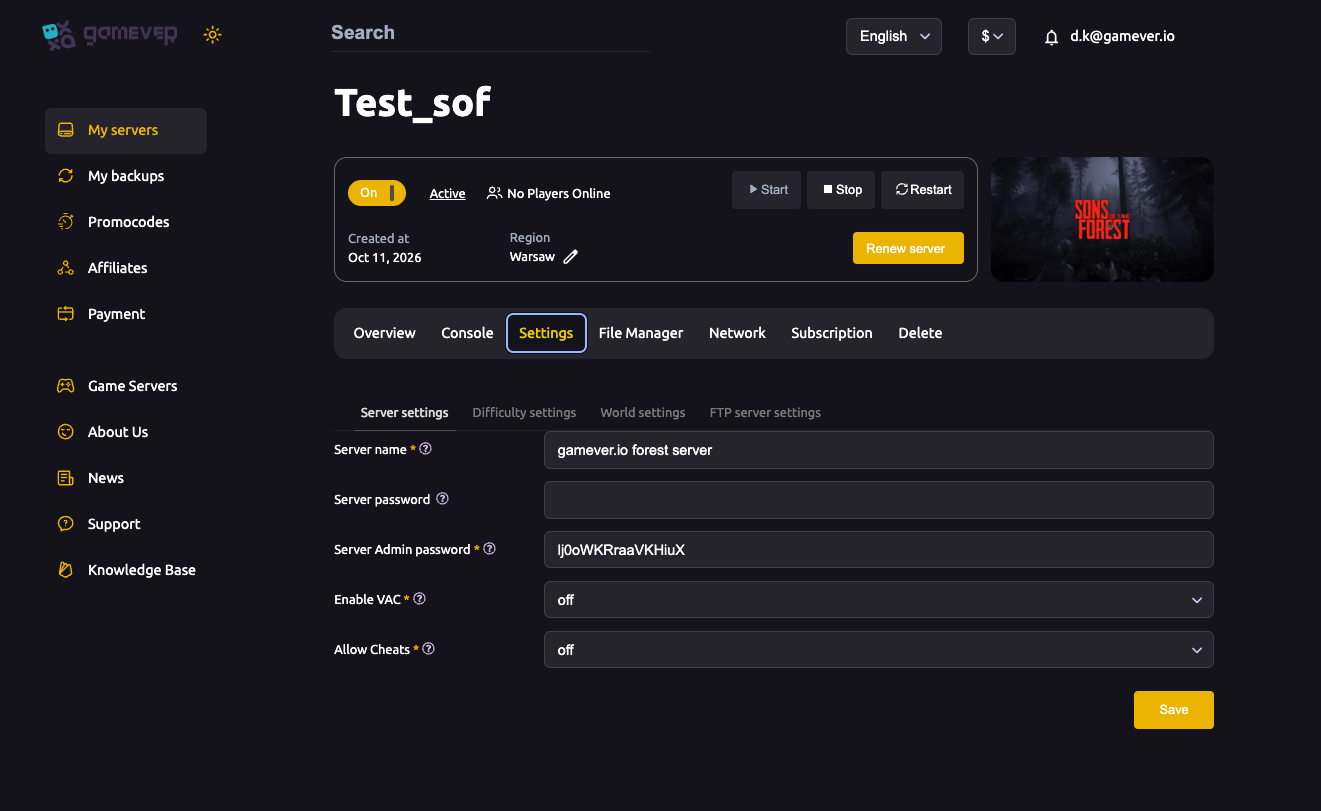Click the About Us smiley icon
This screenshot has width=1321, height=811.
66,432
